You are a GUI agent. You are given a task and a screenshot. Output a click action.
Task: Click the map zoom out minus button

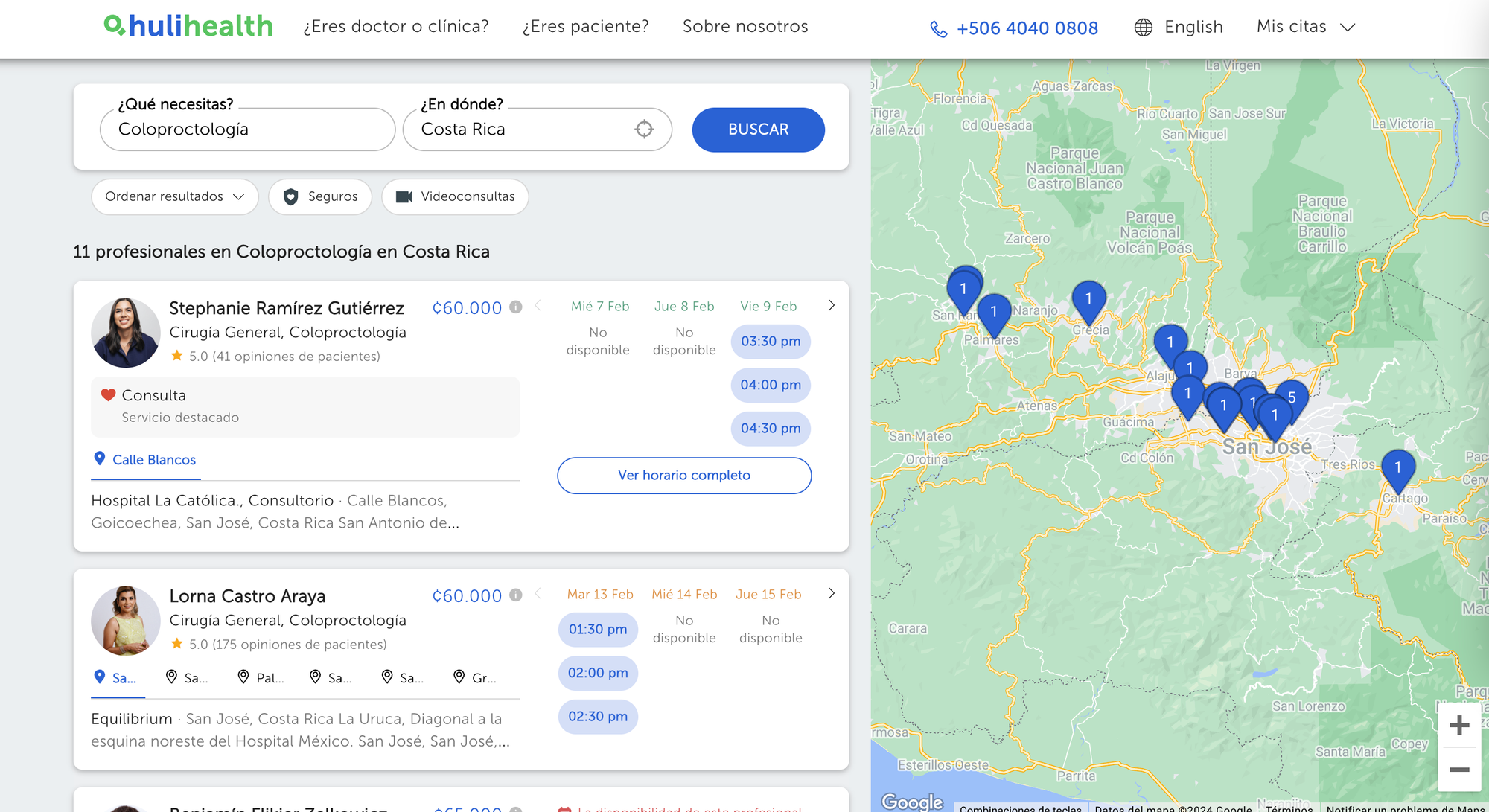[x=1459, y=770]
